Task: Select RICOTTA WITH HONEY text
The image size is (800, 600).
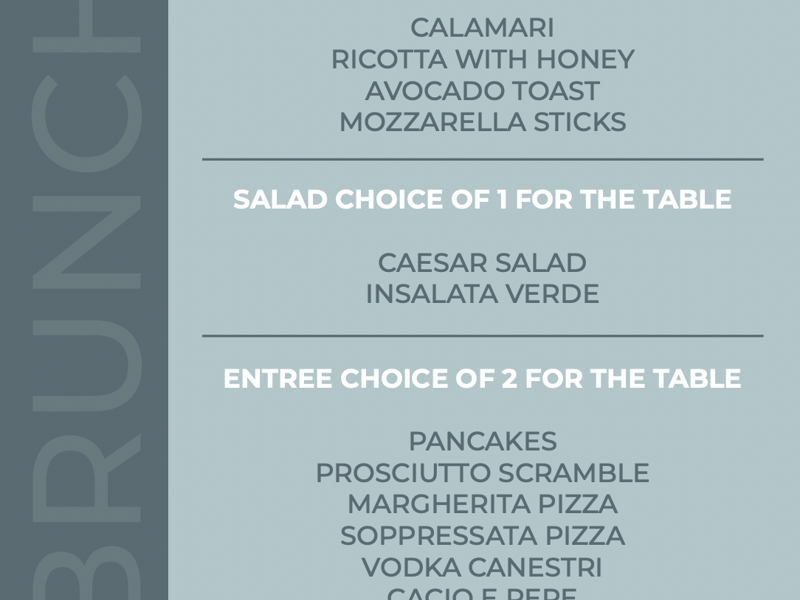Action: pos(483,59)
